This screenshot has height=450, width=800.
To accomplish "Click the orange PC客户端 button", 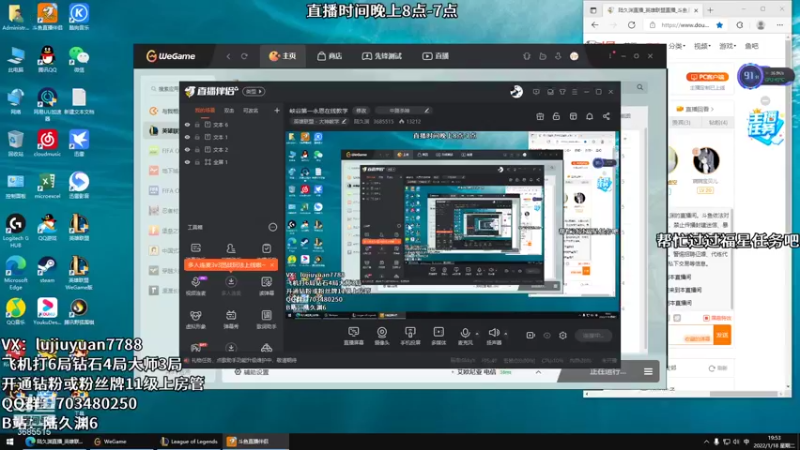I will click(x=707, y=77).
